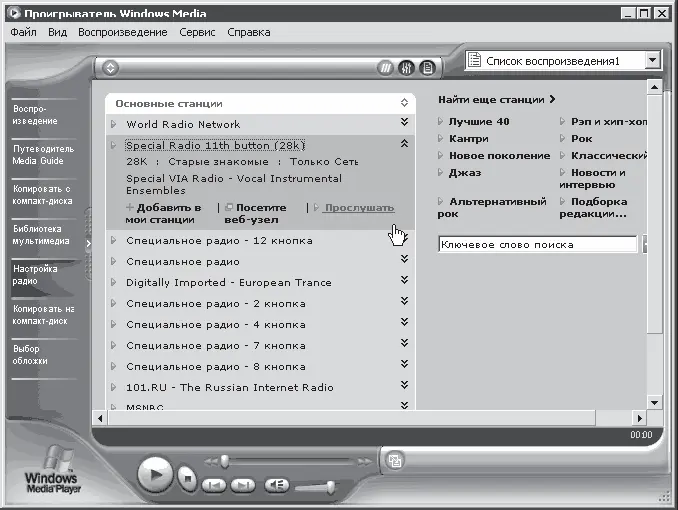This screenshot has height=510, width=678.
Task: Open Копировать на компакт-диск tab
Action: coord(43,315)
